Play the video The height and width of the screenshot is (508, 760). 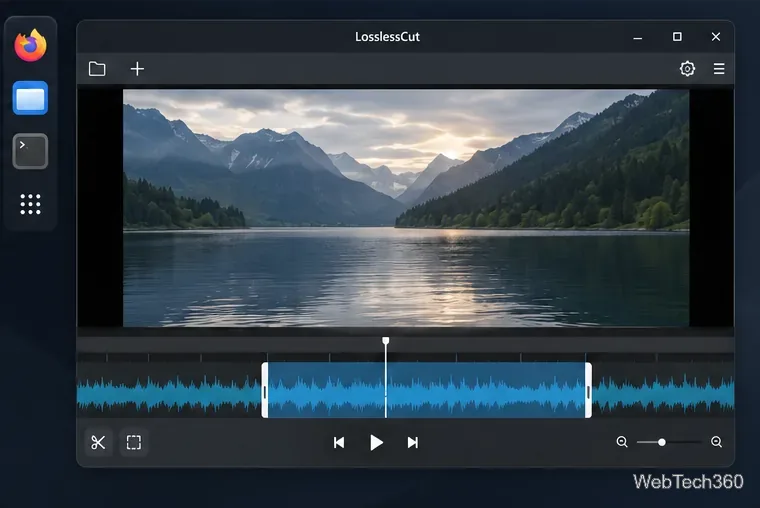[376, 443]
